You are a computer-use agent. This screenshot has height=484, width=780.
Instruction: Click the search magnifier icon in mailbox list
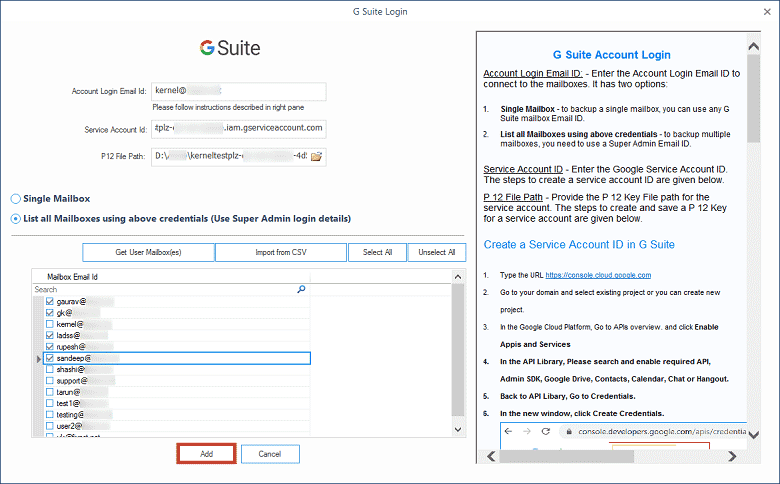(x=301, y=289)
